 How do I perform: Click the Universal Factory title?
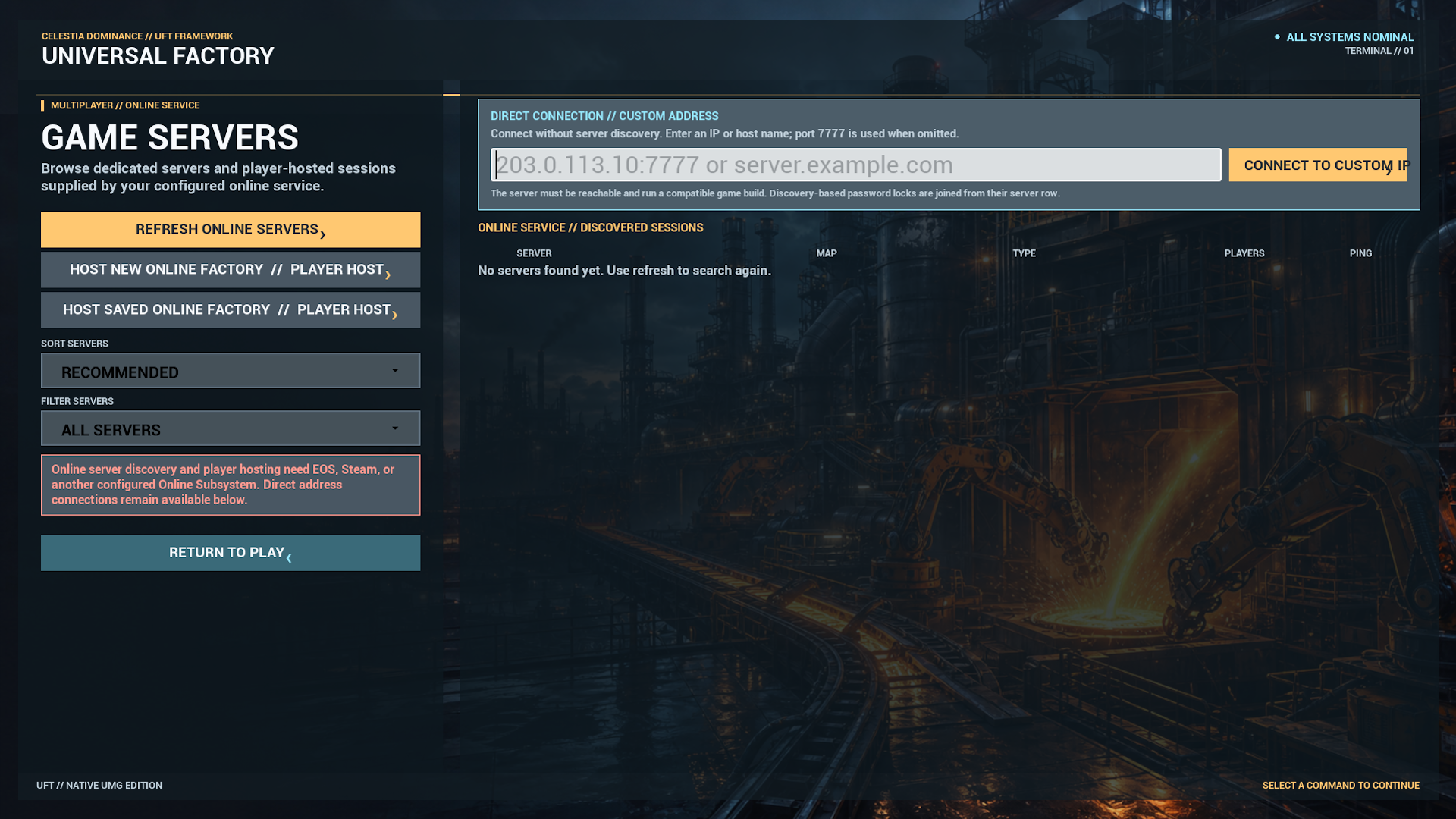tap(158, 56)
